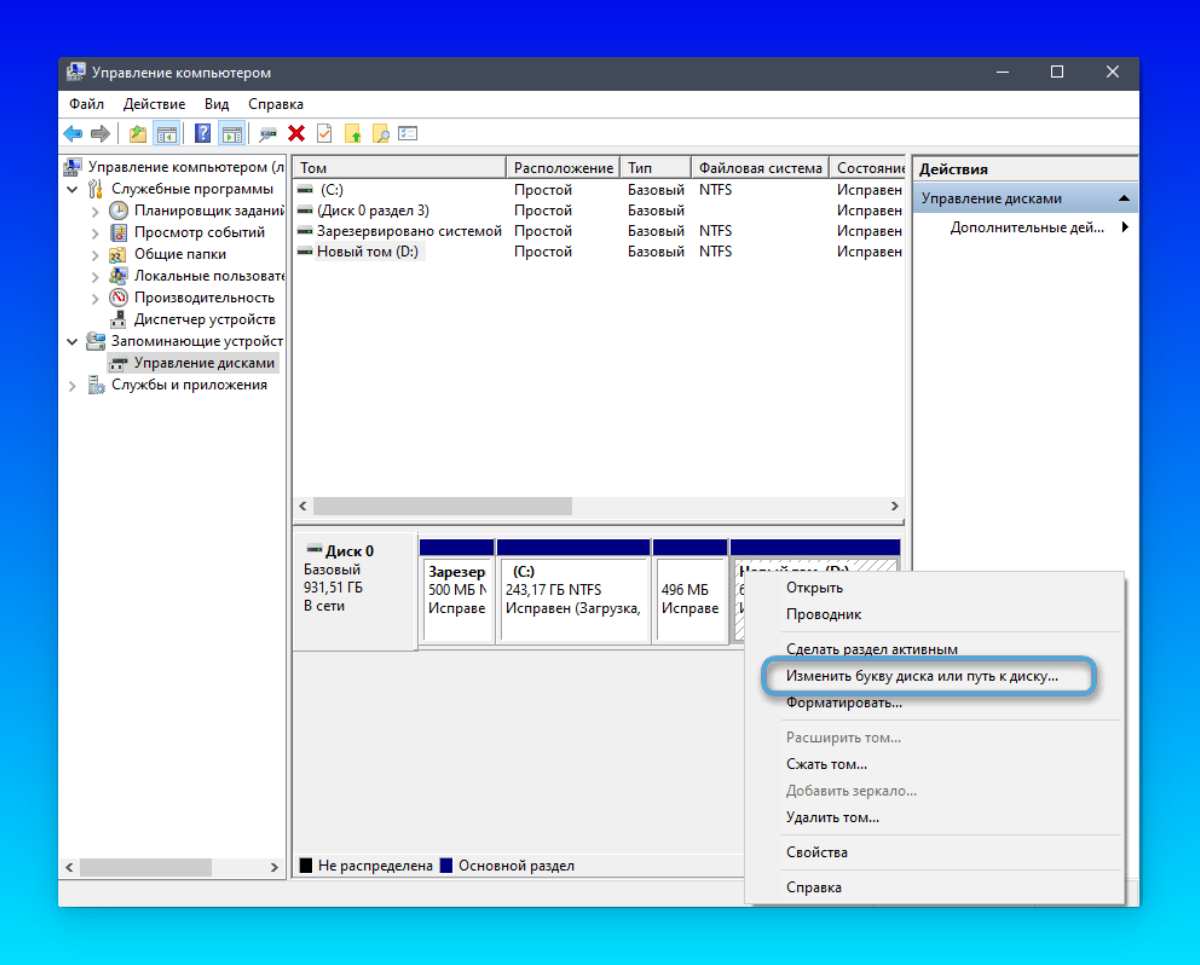The width and height of the screenshot is (1200, 965).
Task: Click the Файловая система column header
Action: tap(760, 168)
